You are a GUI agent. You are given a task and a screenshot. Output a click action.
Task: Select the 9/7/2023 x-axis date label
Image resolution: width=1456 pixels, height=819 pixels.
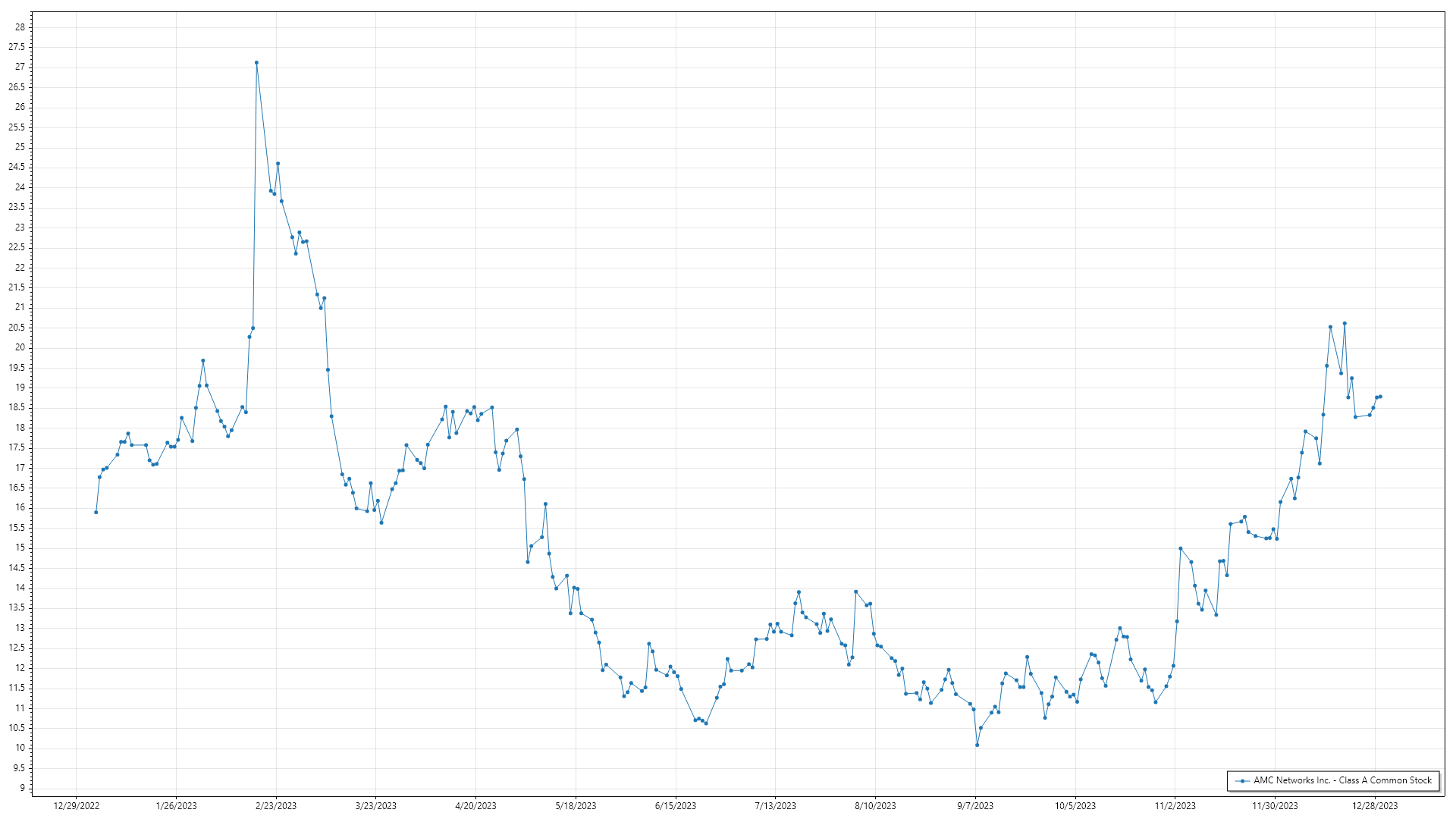point(975,805)
